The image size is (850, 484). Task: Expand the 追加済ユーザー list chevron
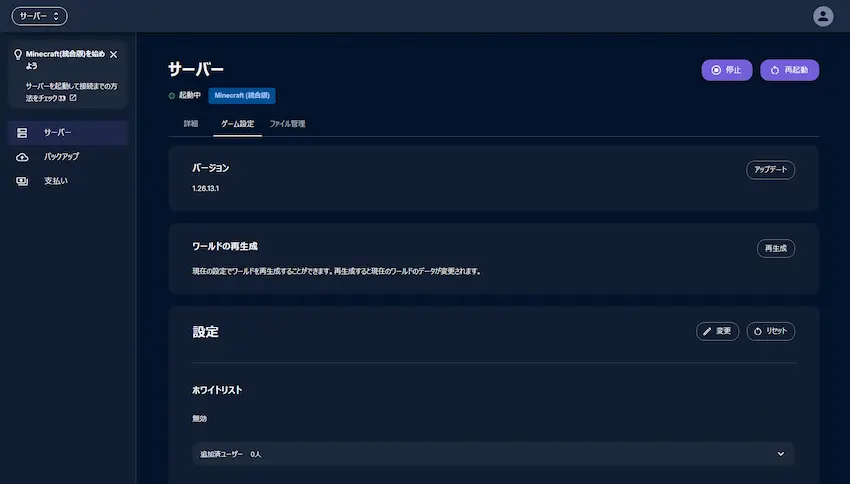point(781,454)
